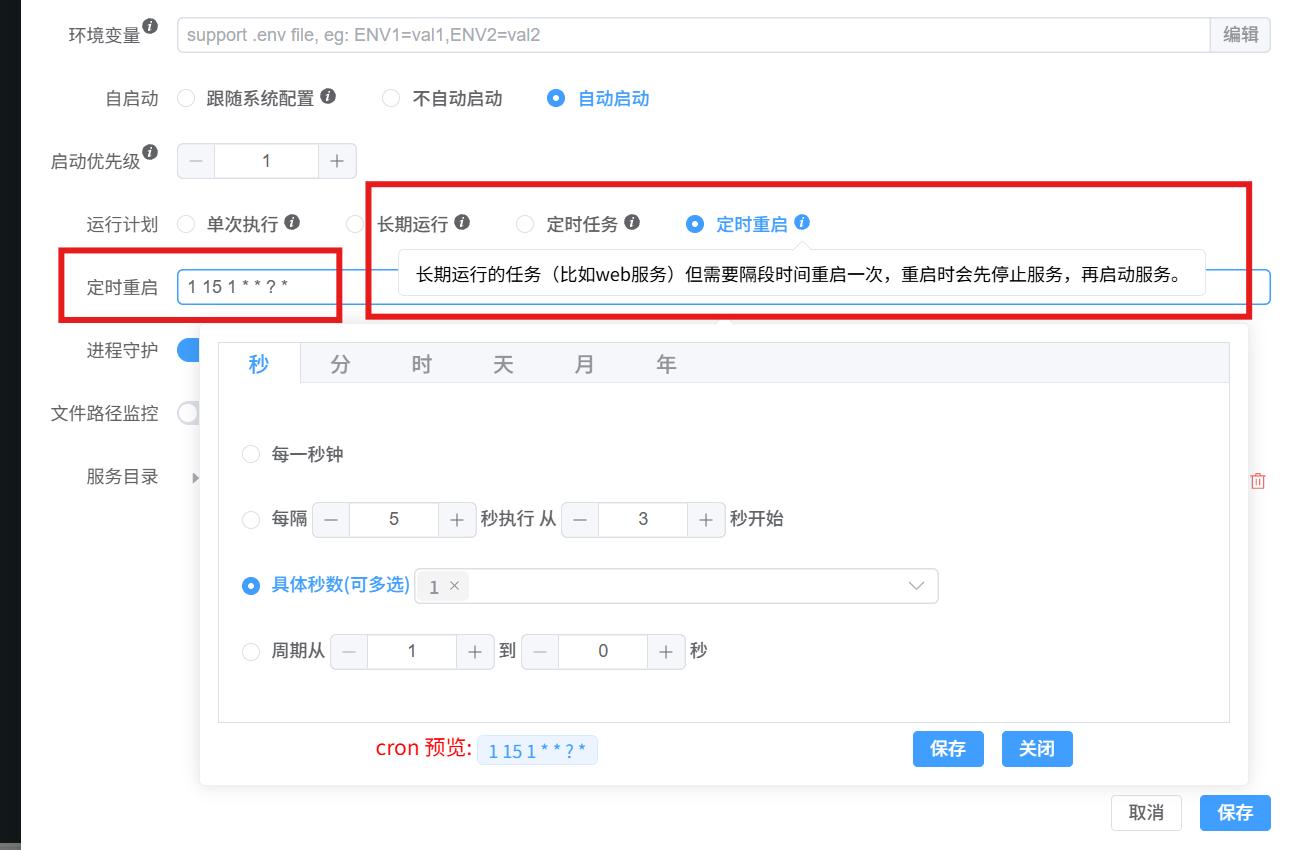The height and width of the screenshot is (850, 1296).
Task: Decrease the 周期从 start second
Action: tap(349, 652)
